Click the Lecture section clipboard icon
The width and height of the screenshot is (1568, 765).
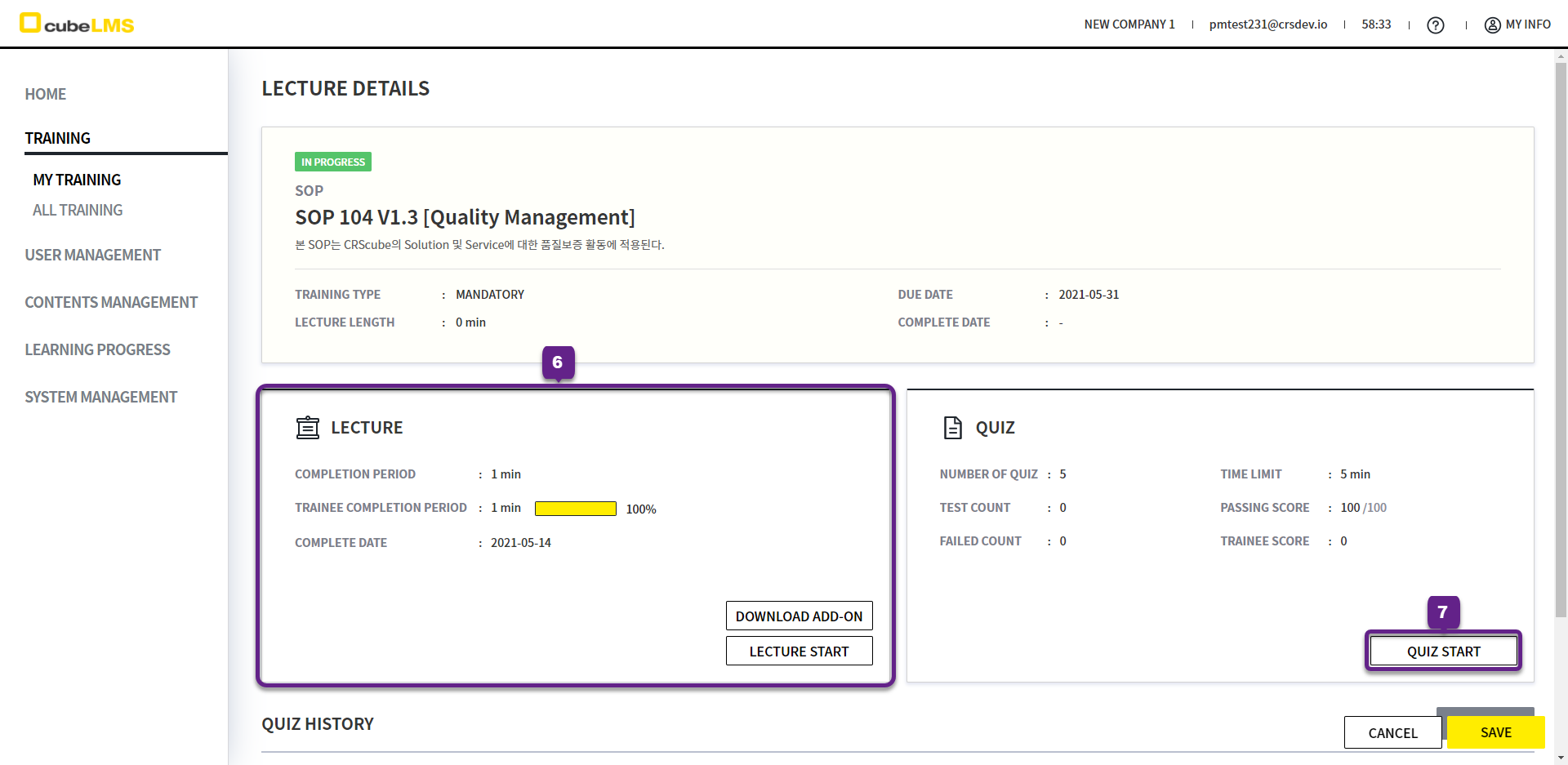point(308,428)
